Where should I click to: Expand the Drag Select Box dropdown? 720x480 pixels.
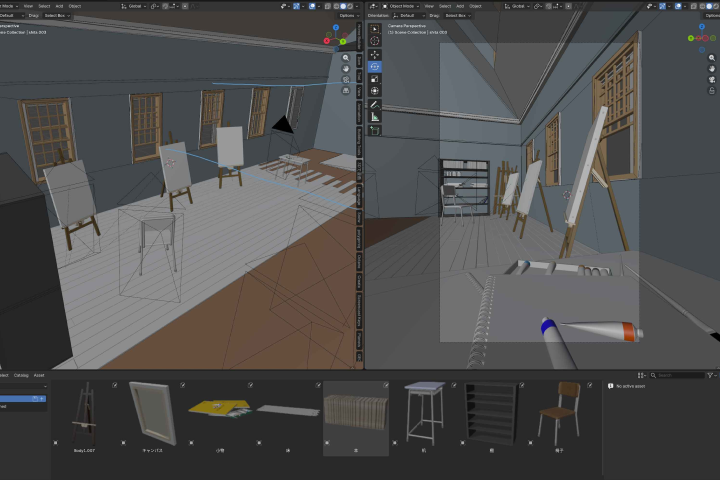tap(458, 16)
